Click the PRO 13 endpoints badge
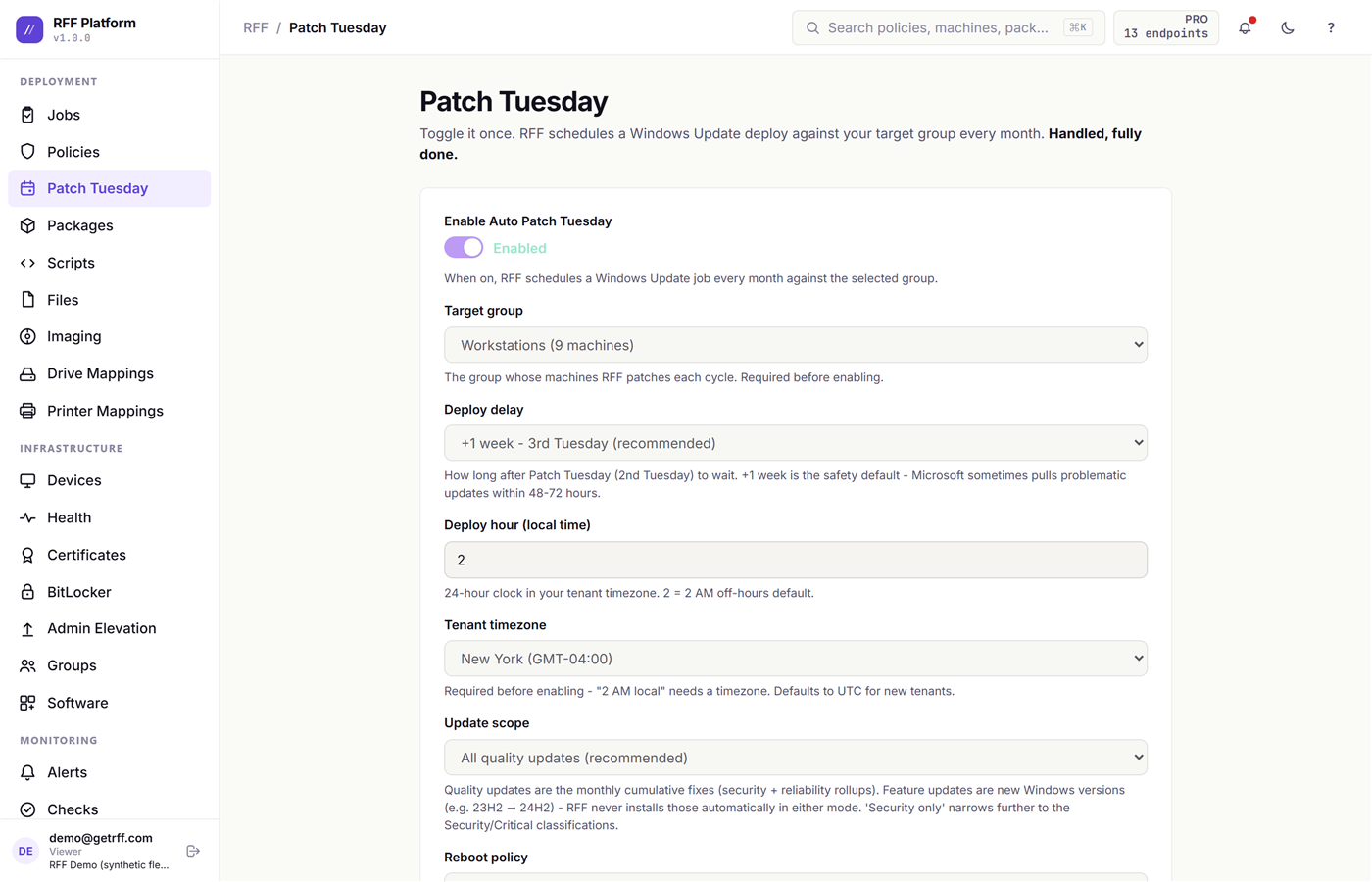This screenshot has width=1372, height=882. pos(1166,27)
